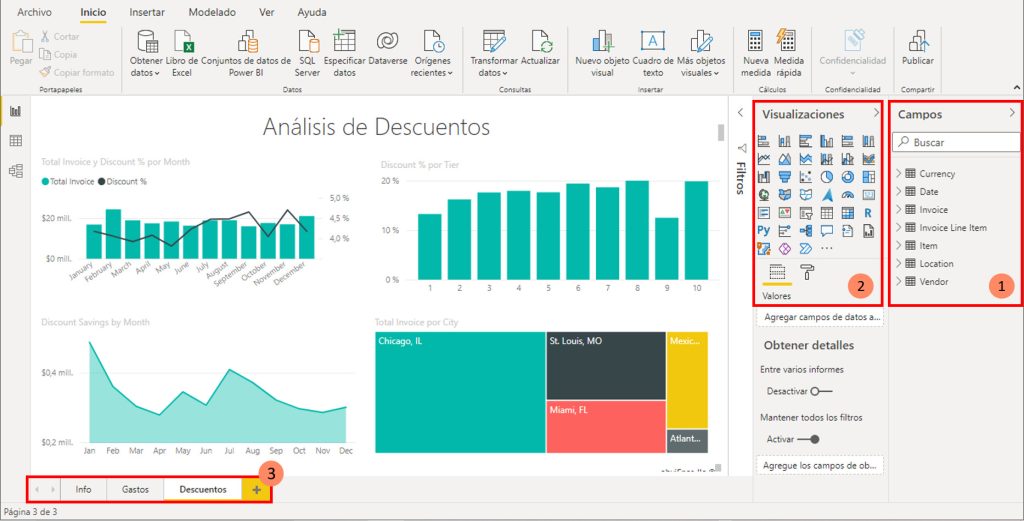1024x521 pixels.
Task: Open the Transformar datos dropdown
Action: 494,54
